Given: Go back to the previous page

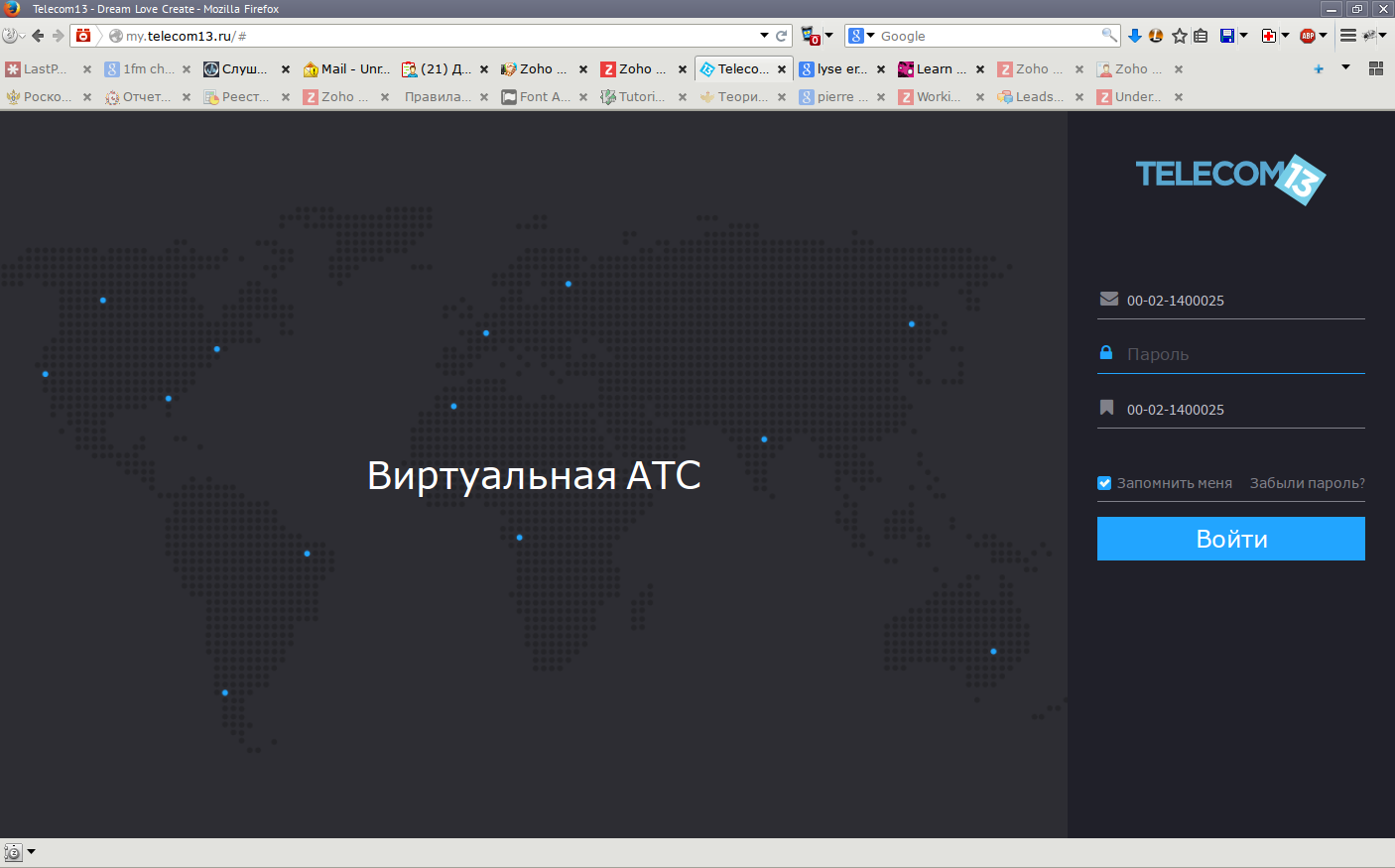Looking at the screenshot, I should tap(38, 36).
